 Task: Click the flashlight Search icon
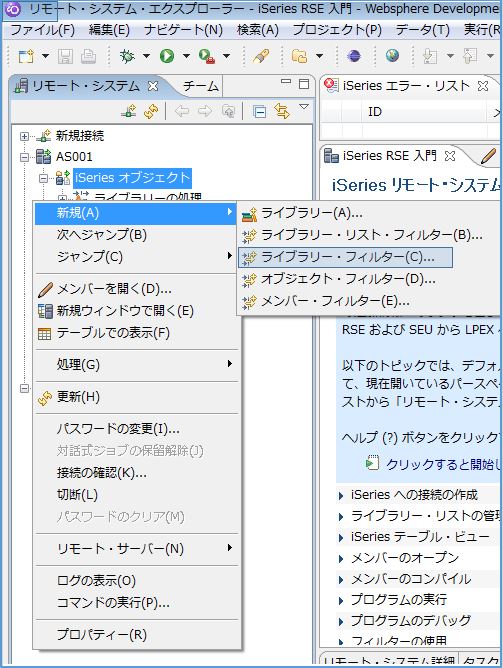click(x=261, y=56)
